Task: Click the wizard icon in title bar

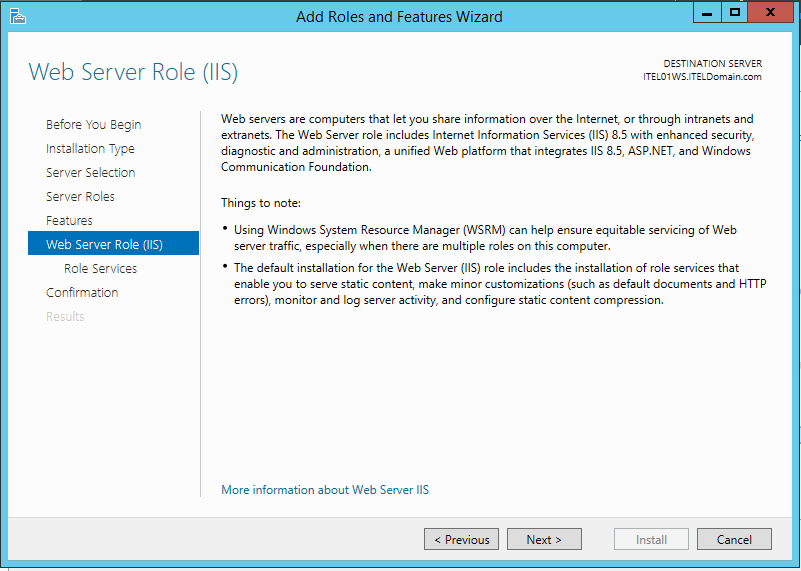Action: point(17,16)
